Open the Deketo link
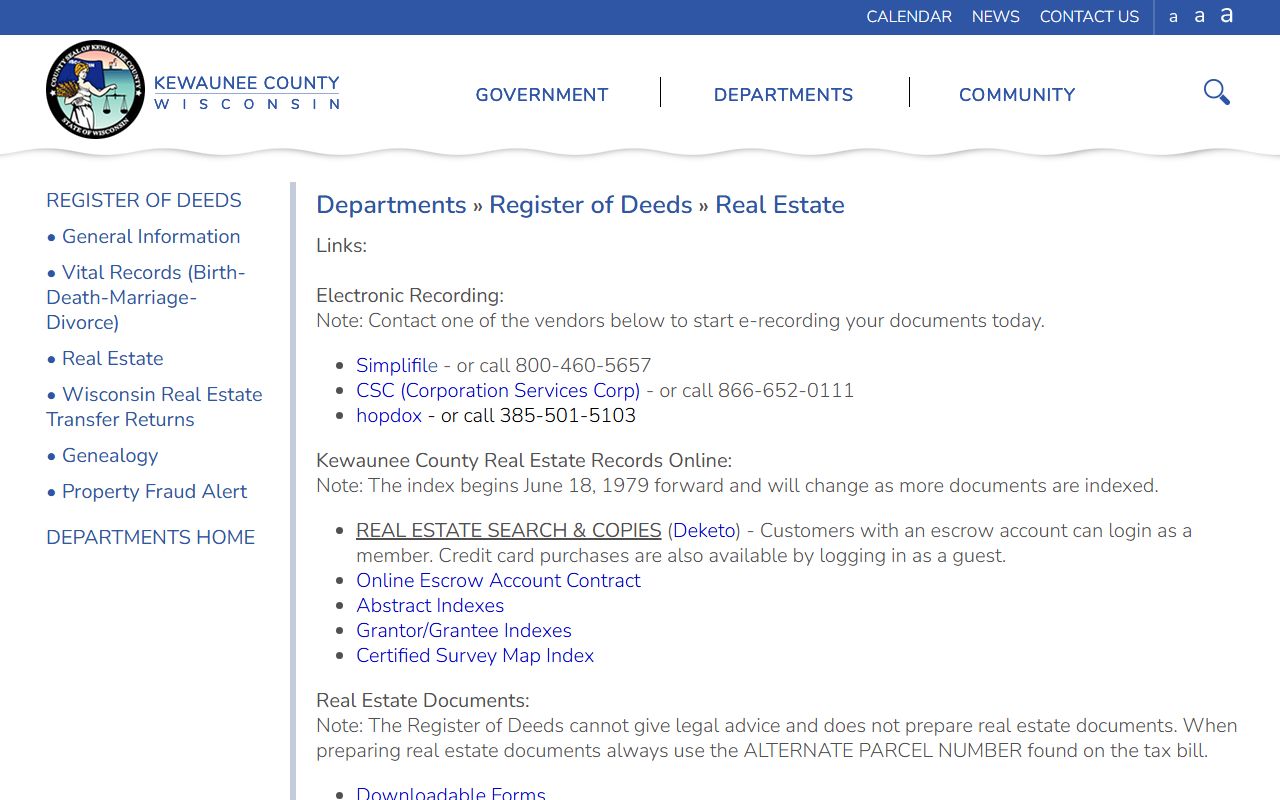1280x800 pixels. (x=705, y=530)
